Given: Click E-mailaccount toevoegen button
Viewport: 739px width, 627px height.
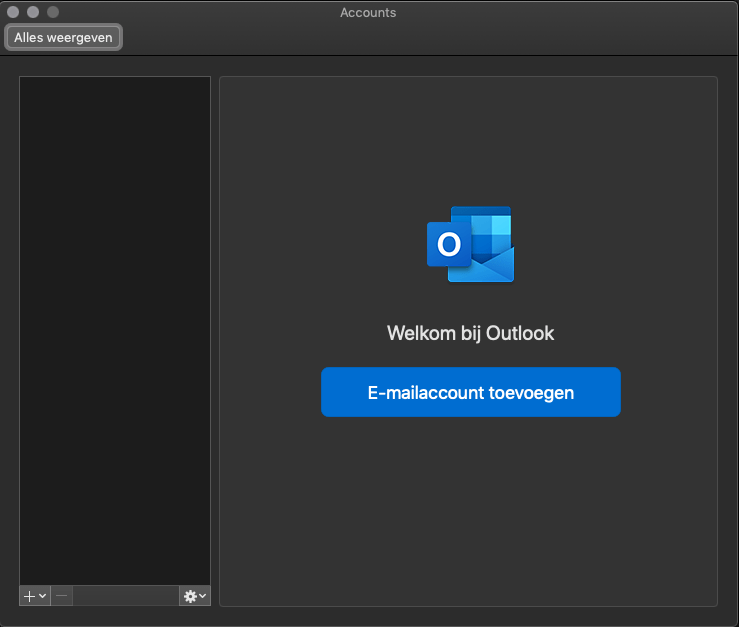Looking at the screenshot, I should click(470, 392).
